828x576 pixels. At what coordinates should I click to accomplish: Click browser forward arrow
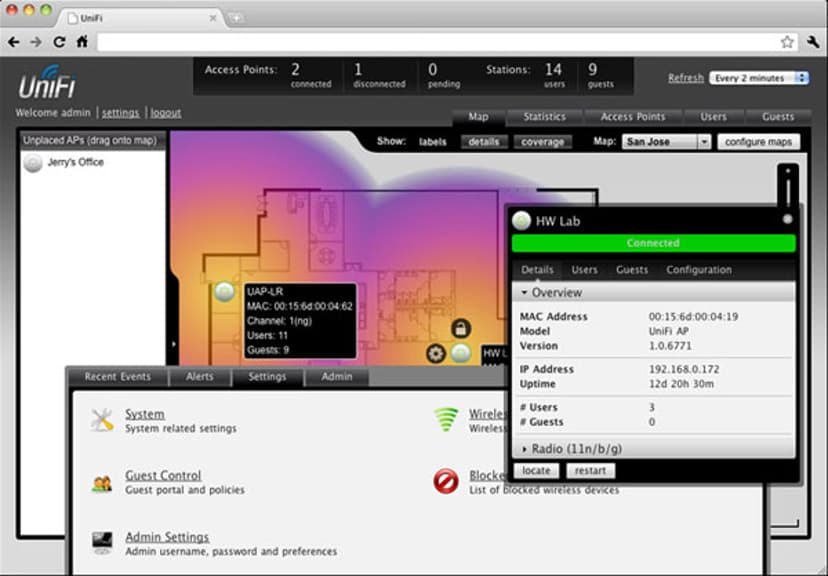click(36, 42)
